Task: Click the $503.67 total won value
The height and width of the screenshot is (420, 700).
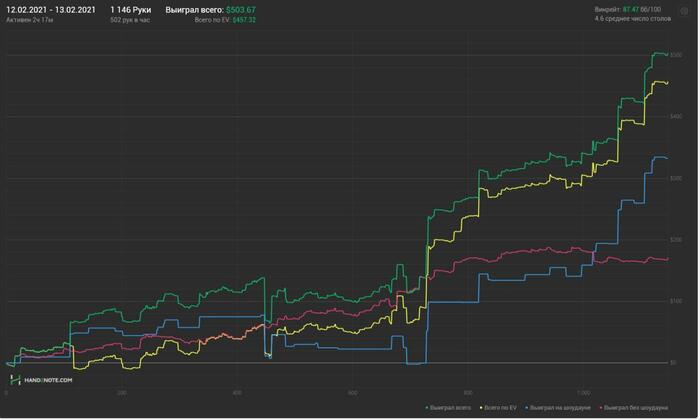Action: [x=241, y=10]
